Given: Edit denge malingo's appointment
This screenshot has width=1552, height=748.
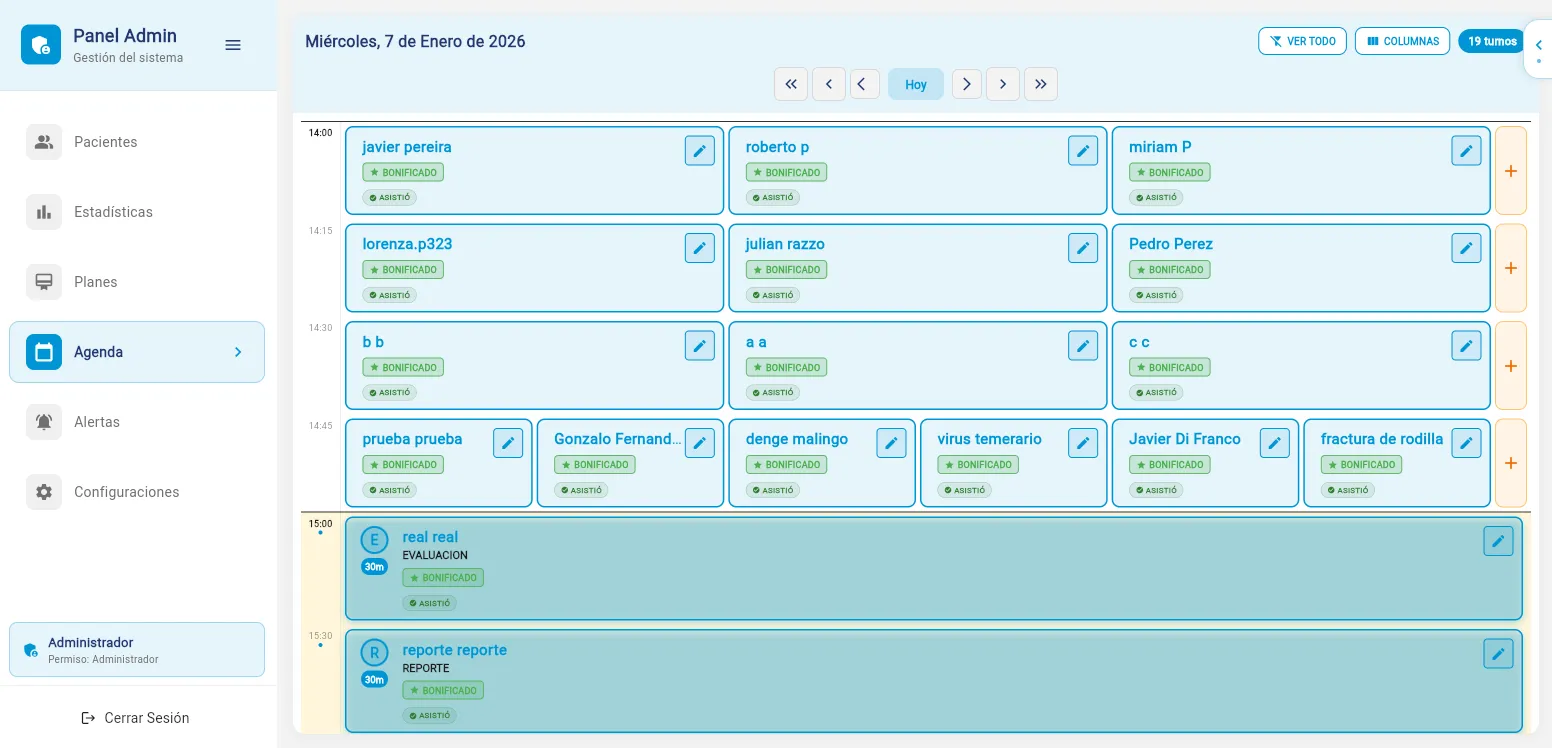Looking at the screenshot, I should 891,443.
